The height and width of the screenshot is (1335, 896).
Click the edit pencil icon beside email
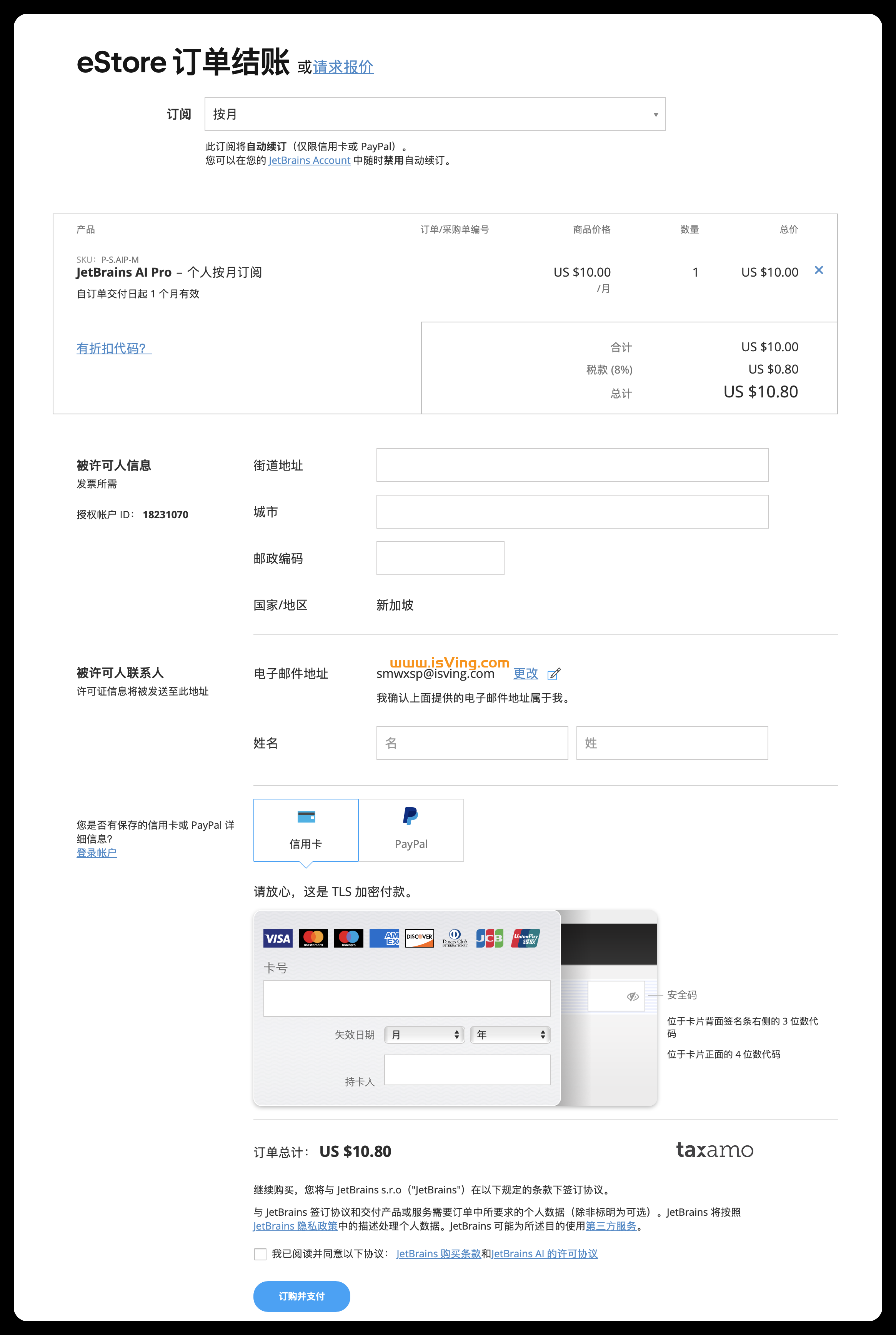(x=554, y=674)
